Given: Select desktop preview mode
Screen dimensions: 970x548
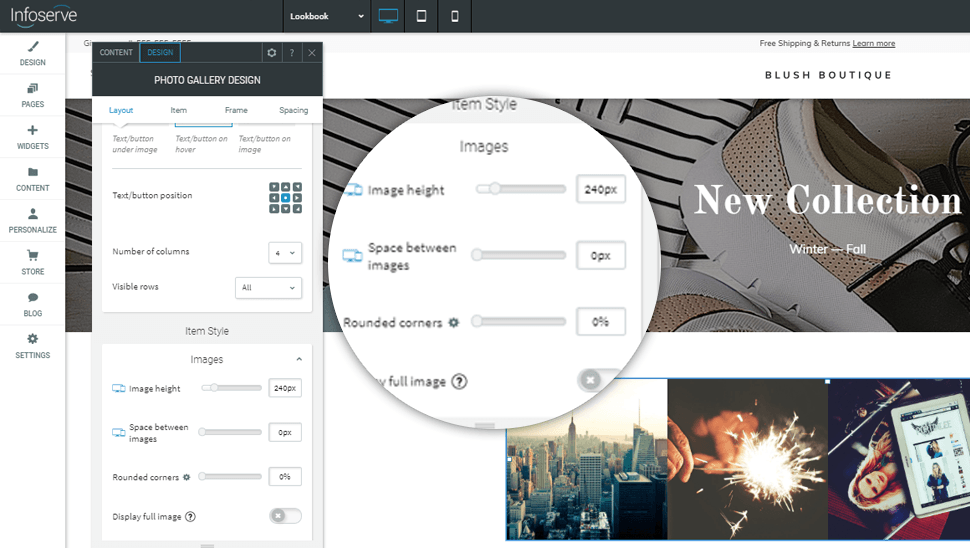Looking at the screenshot, I should click(x=388, y=16).
